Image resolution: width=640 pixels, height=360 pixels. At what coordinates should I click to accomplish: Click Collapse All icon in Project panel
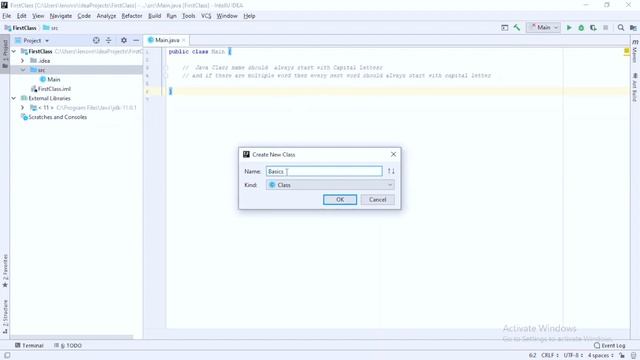[x=109, y=40]
